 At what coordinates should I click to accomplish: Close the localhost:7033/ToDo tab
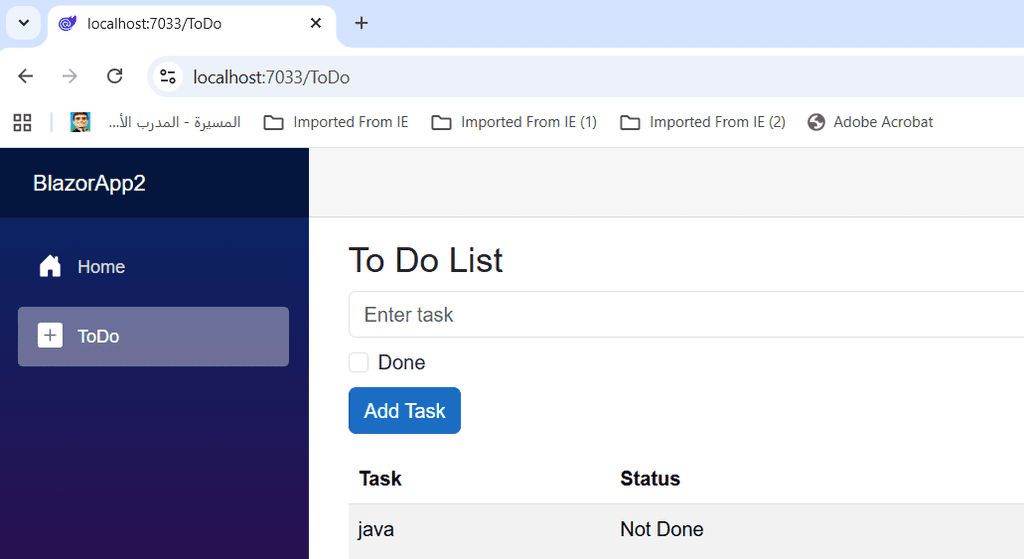coord(315,23)
